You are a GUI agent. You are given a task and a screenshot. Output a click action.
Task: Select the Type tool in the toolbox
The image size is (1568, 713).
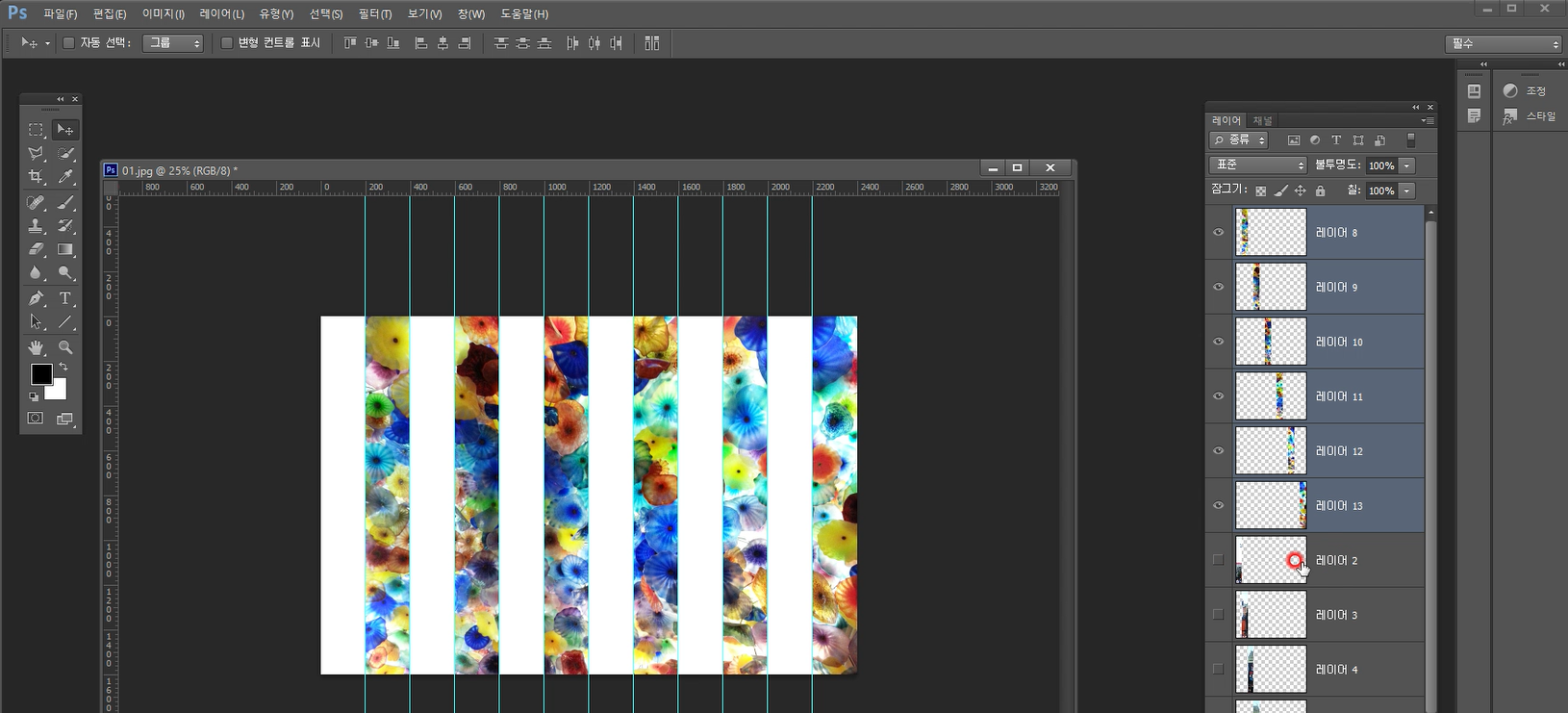(65, 298)
